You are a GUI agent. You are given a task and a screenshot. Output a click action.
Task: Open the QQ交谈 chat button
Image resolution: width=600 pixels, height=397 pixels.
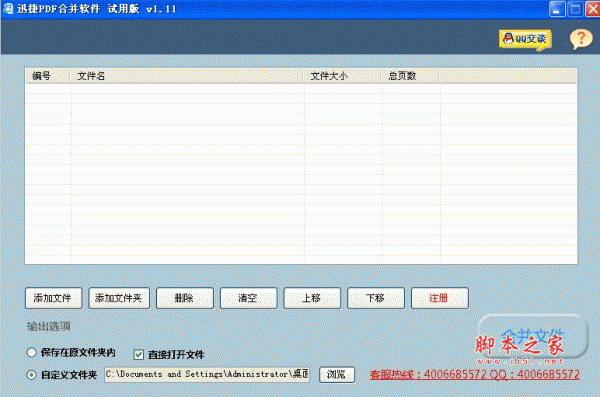[x=525, y=40]
